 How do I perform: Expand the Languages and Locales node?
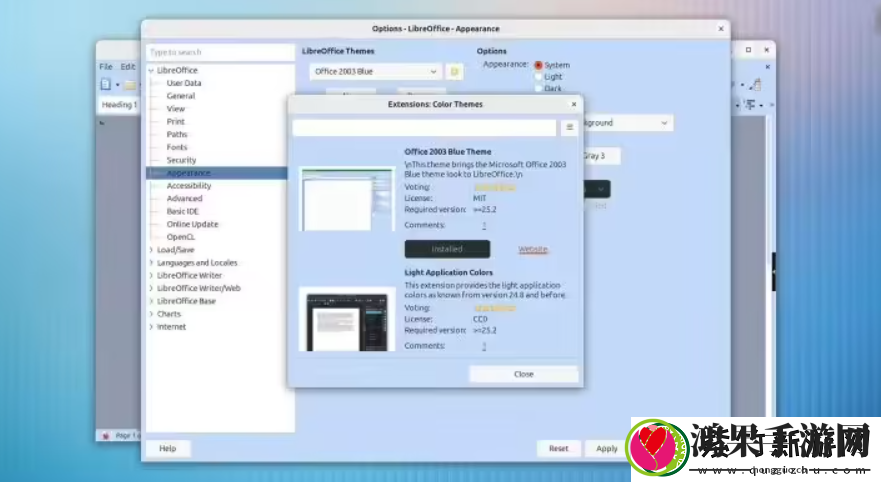[151, 262]
